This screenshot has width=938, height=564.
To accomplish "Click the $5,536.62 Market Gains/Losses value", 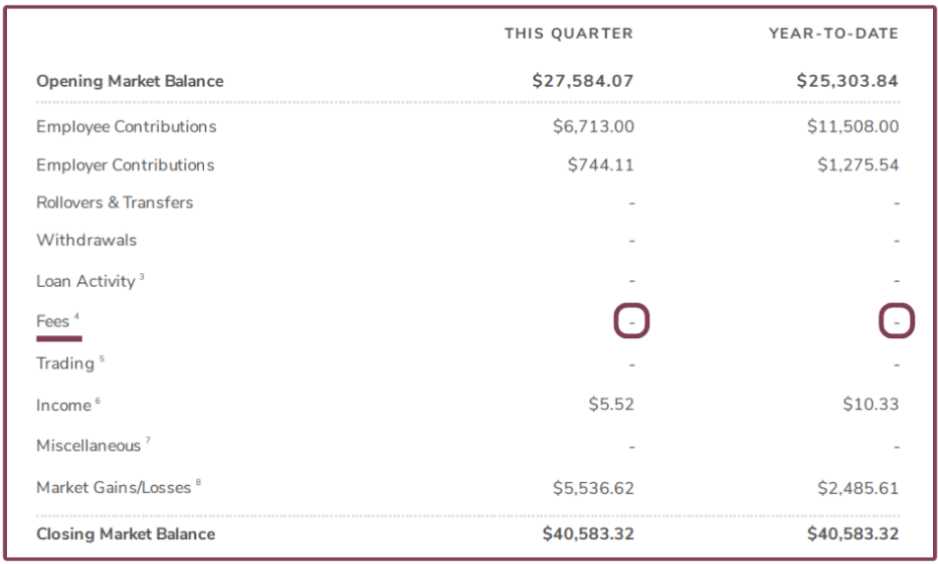I will click(x=593, y=488).
